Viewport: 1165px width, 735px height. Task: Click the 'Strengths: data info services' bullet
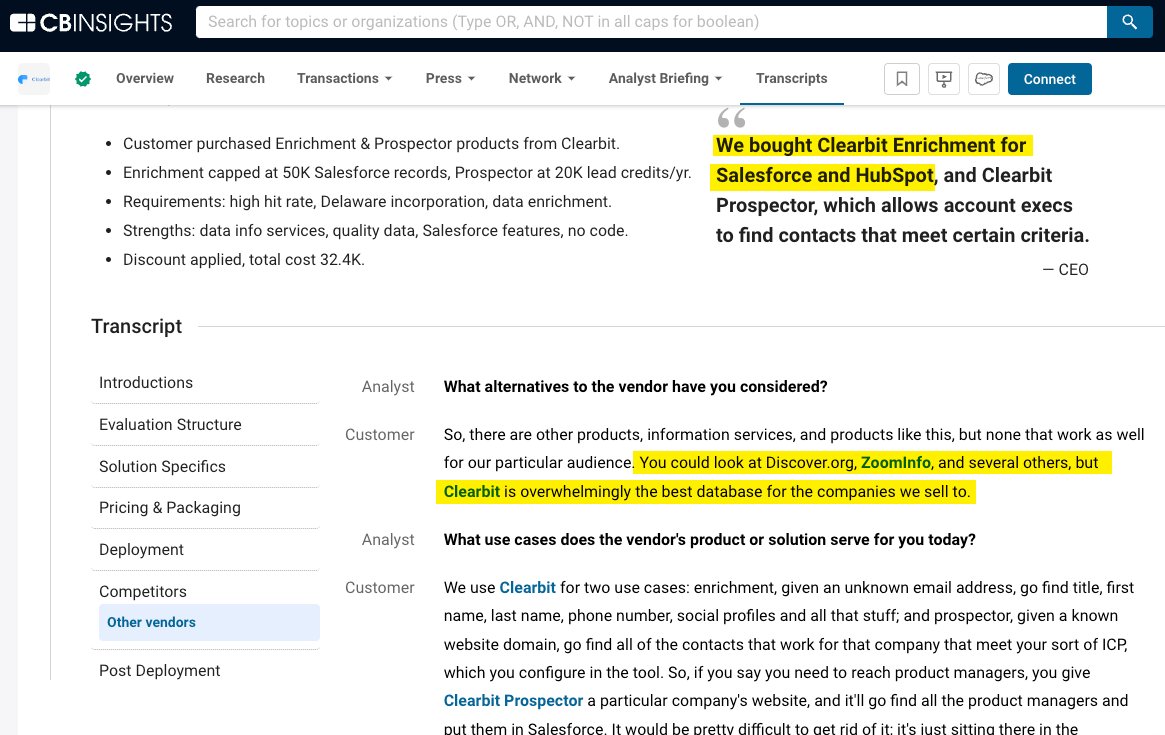click(x=375, y=230)
